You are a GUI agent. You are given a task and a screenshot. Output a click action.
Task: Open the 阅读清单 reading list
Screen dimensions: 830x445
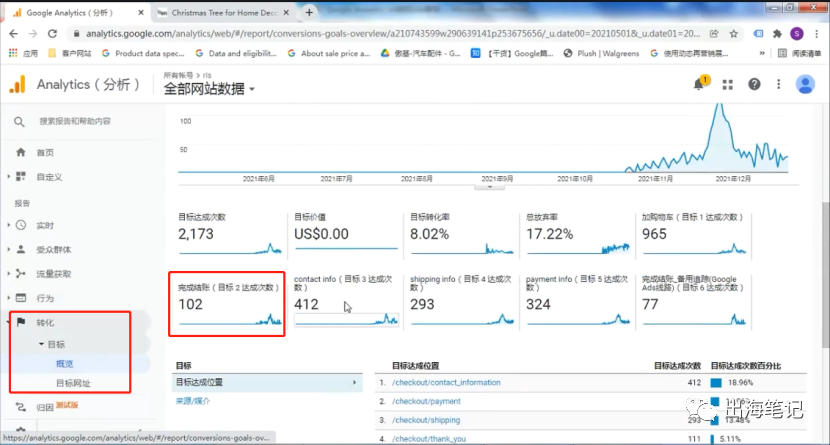[x=799, y=53]
